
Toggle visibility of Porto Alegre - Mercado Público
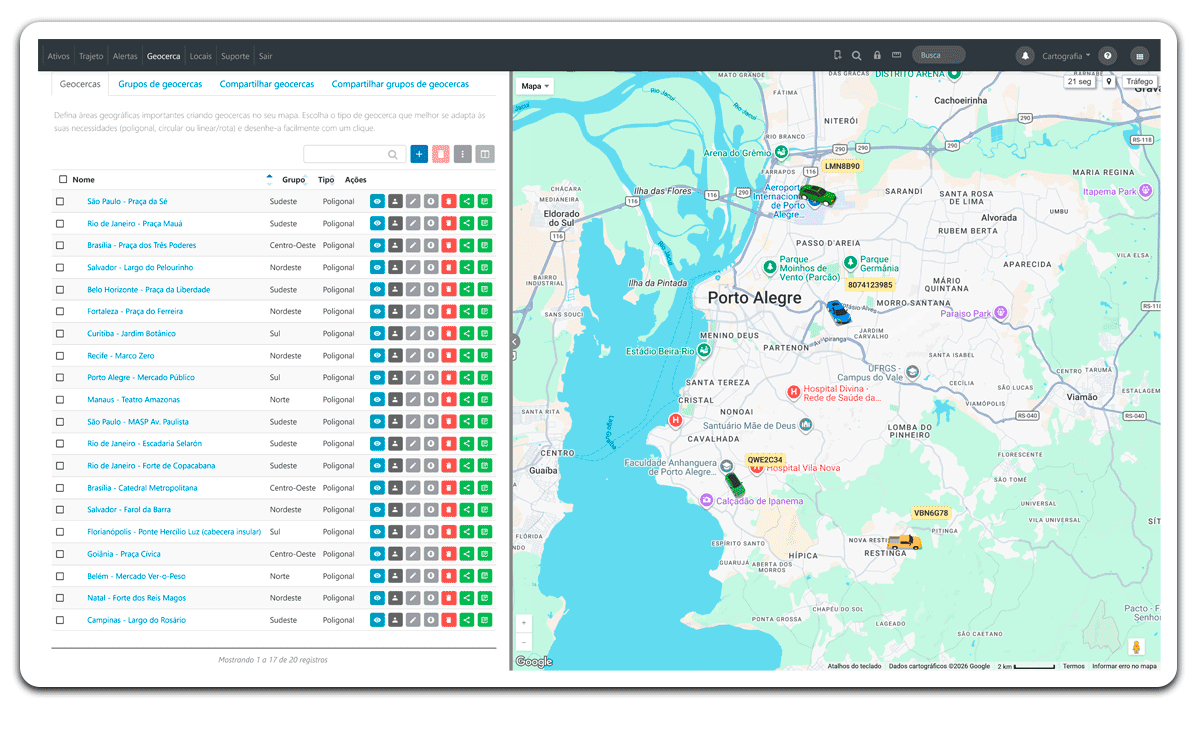coord(377,377)
